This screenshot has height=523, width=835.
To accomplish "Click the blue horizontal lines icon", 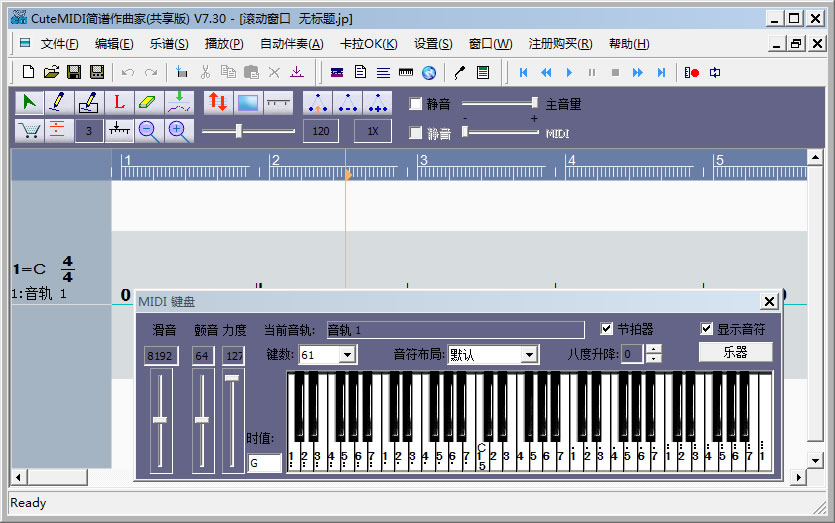I will click(383, 72).
